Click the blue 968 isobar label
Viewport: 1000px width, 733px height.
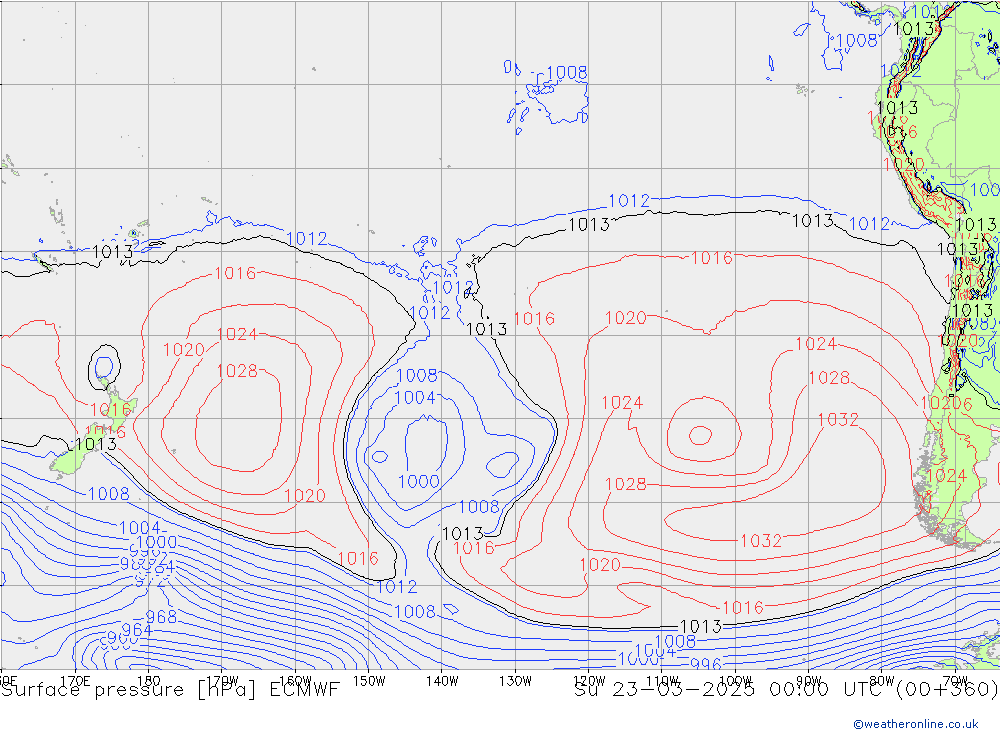pyautogui.click(x=161, y=617)
